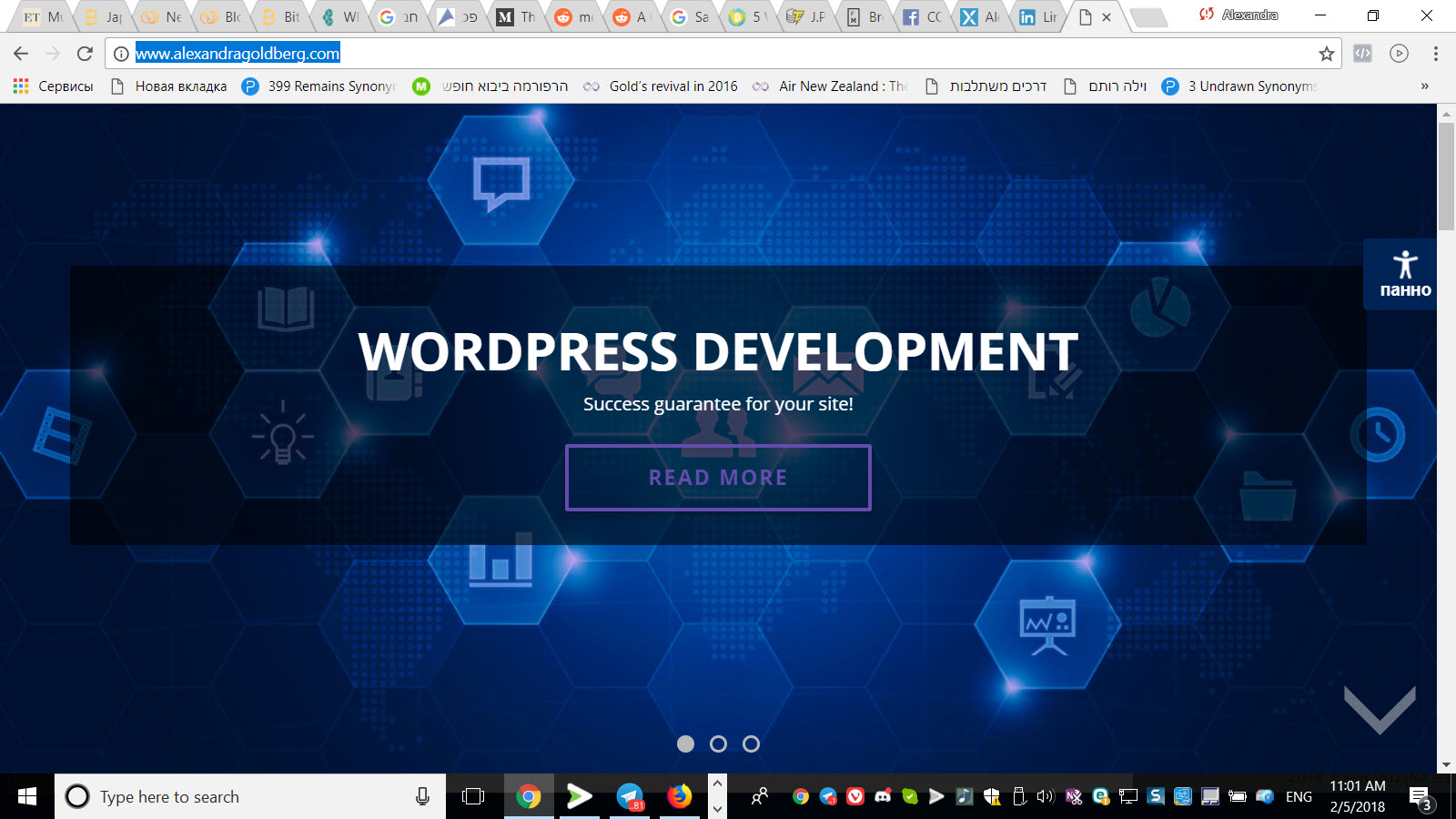Open the People icon in the taskbar
Viewport: 1456px width, 819px height.
760,796
